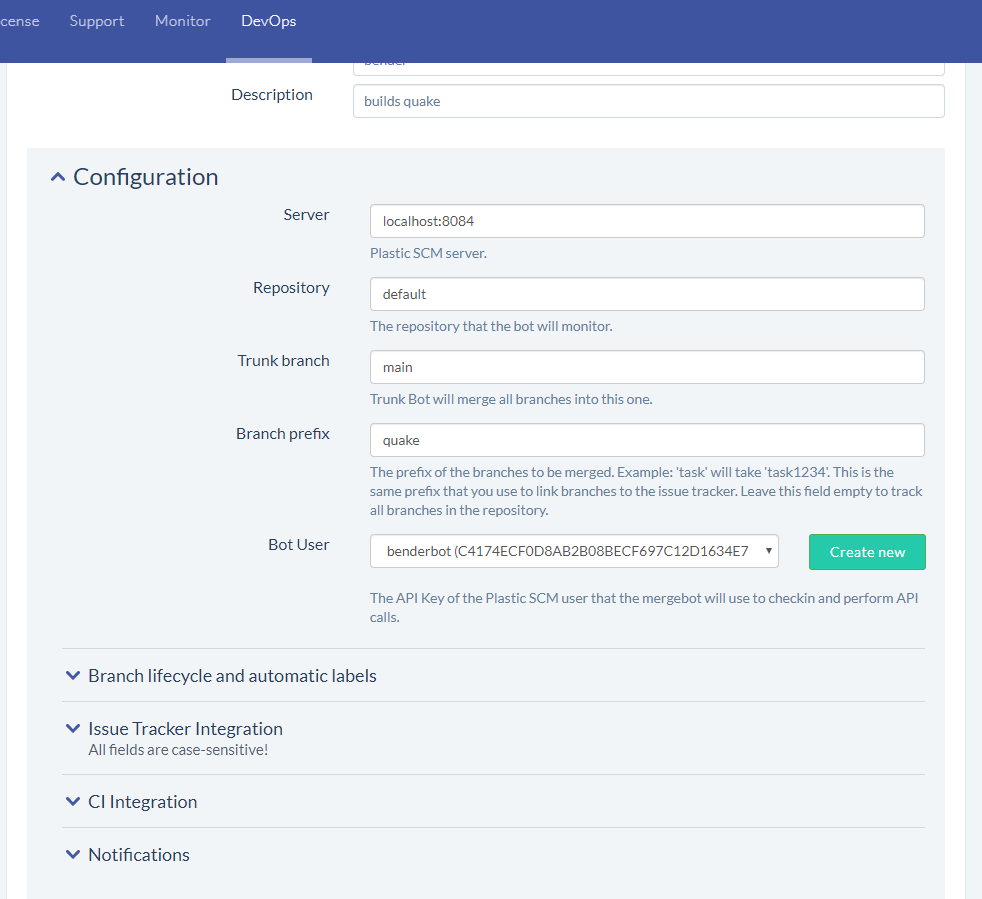Click the Trunk branch field showing "main"
Image resolution: width=982 pixels, height=899 pixels.
[x=647, y=367]
